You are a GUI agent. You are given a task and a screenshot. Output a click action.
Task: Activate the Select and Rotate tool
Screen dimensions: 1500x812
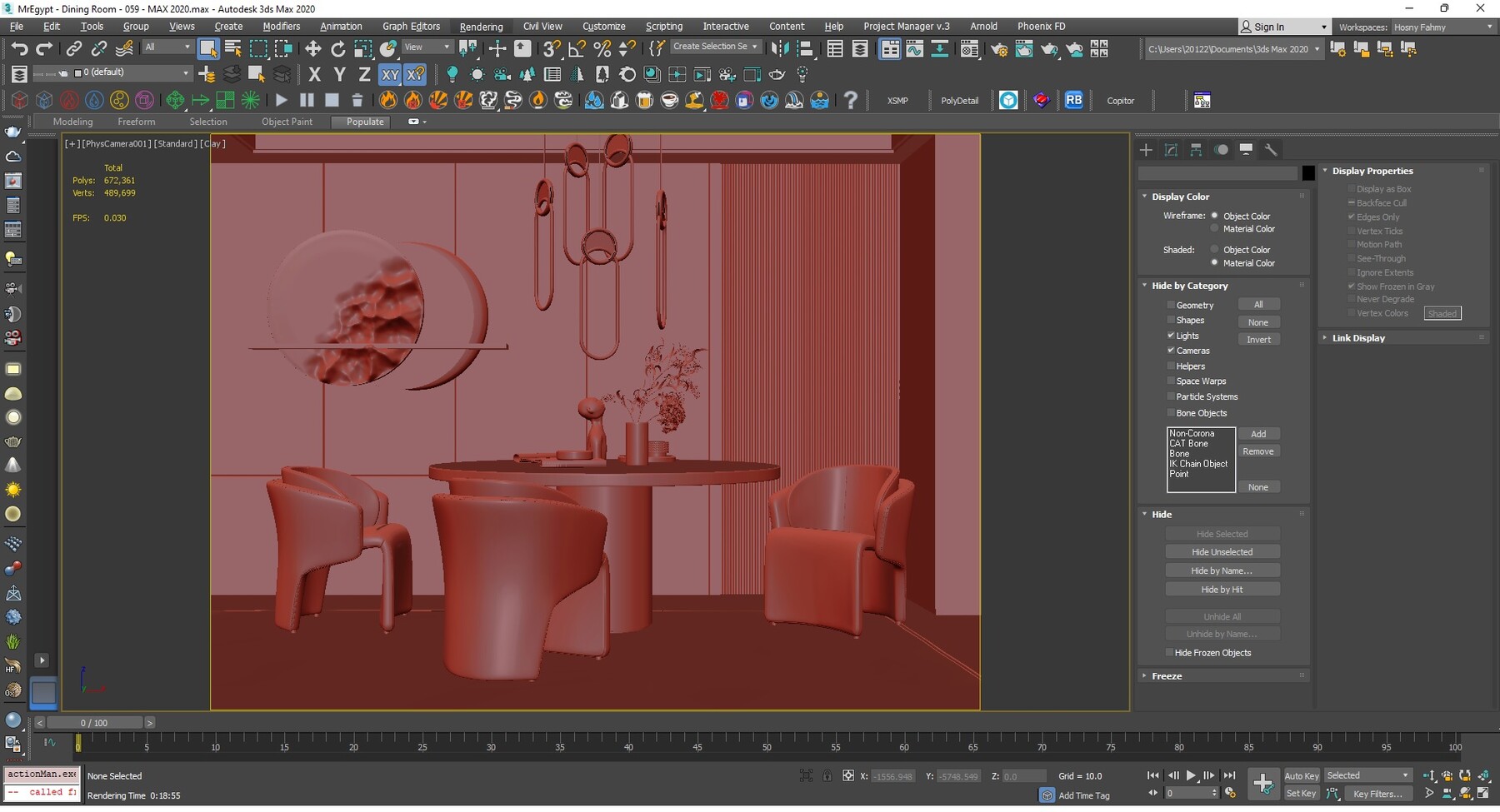pos(338,48)
